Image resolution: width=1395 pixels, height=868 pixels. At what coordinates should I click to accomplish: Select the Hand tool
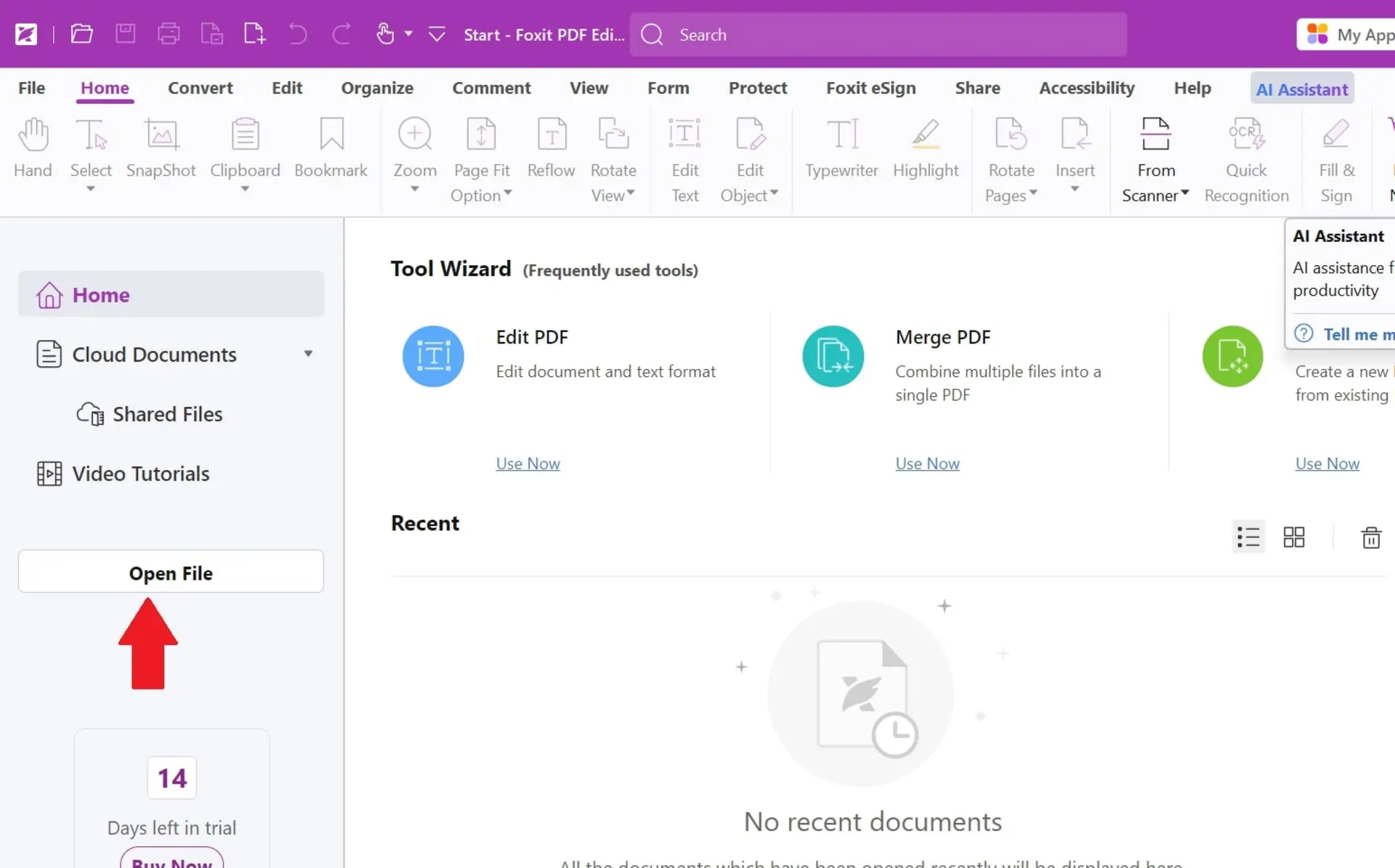pyautogui.click(x=33, y=148)
